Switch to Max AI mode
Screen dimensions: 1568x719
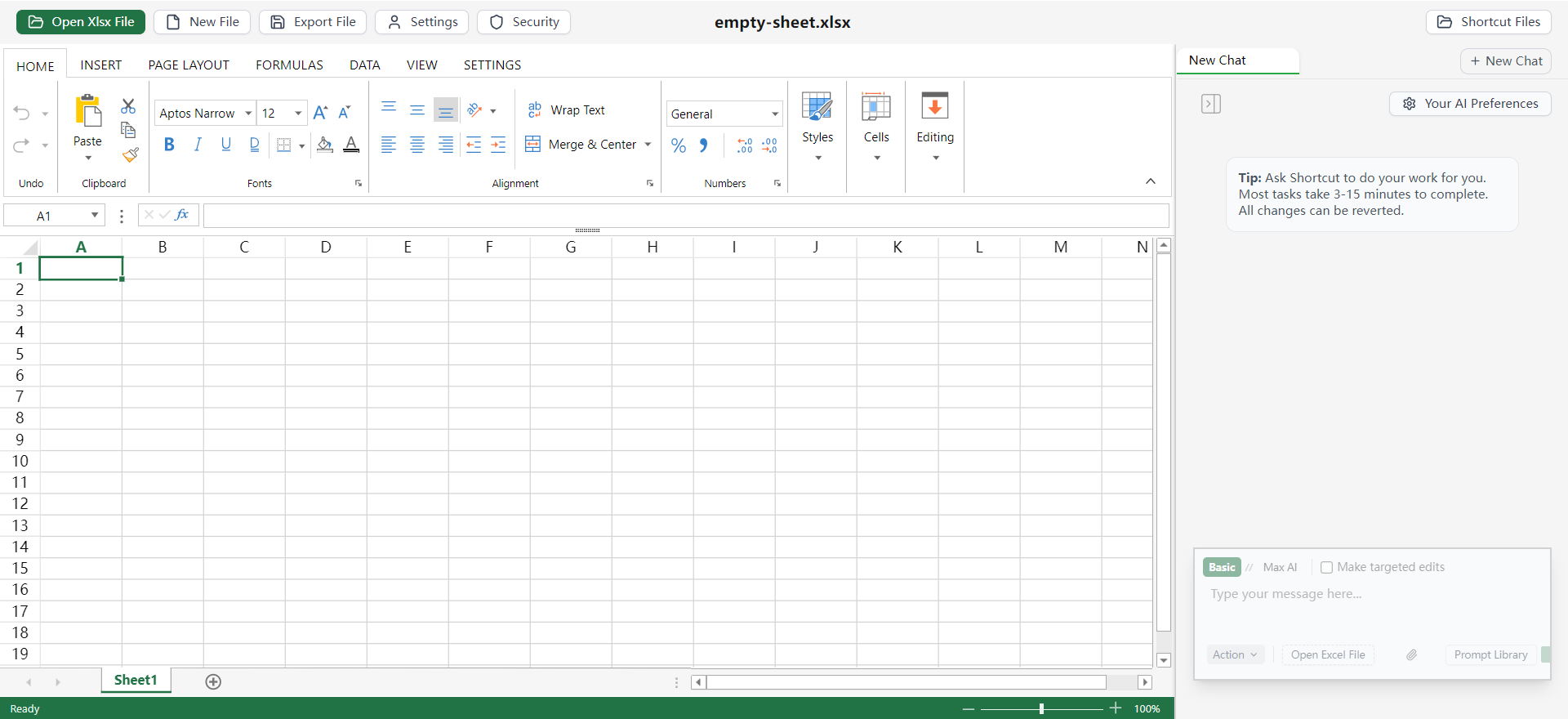[1280, 567]
